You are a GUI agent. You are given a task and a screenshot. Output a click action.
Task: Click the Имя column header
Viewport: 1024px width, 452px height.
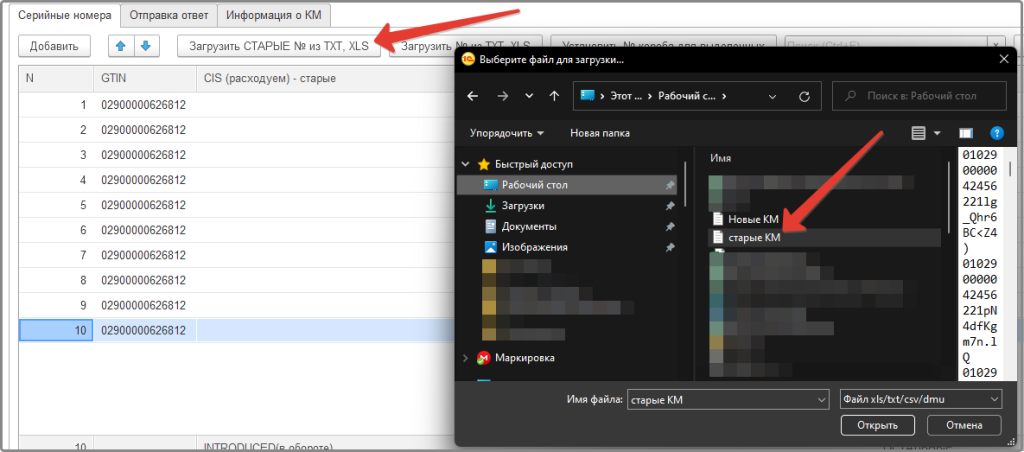720,159
